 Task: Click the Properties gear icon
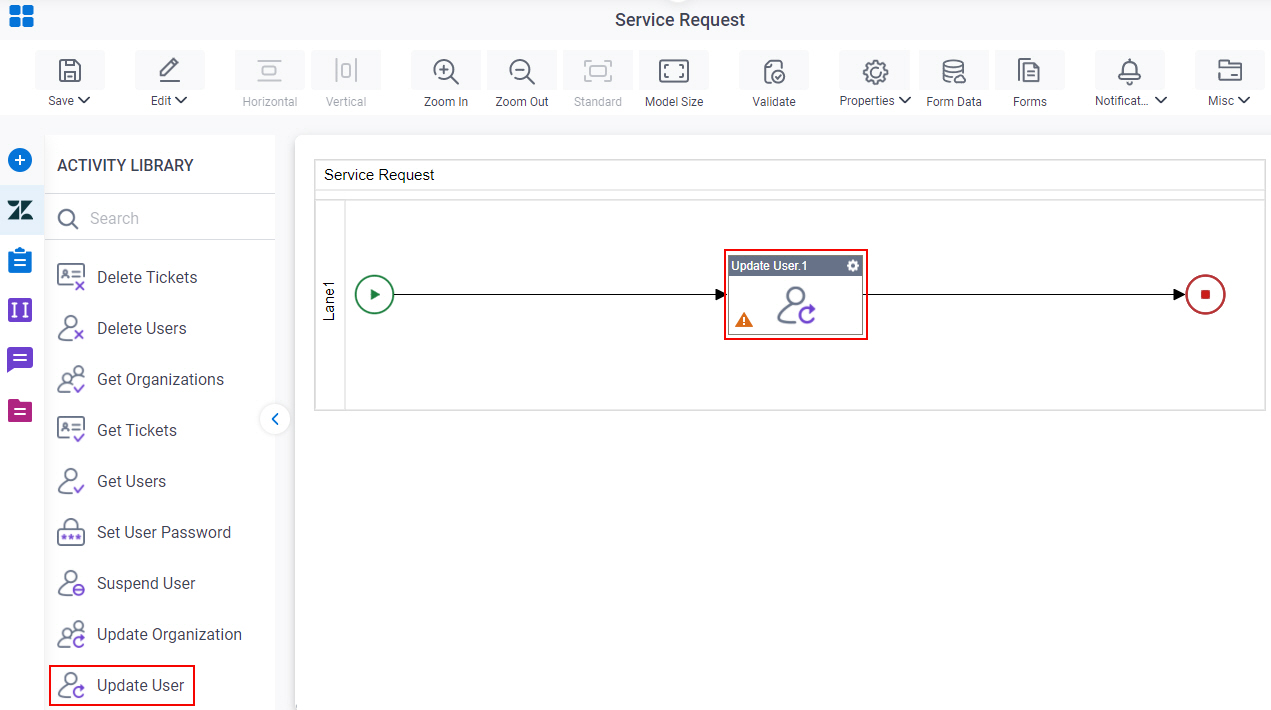pos(875,71)
